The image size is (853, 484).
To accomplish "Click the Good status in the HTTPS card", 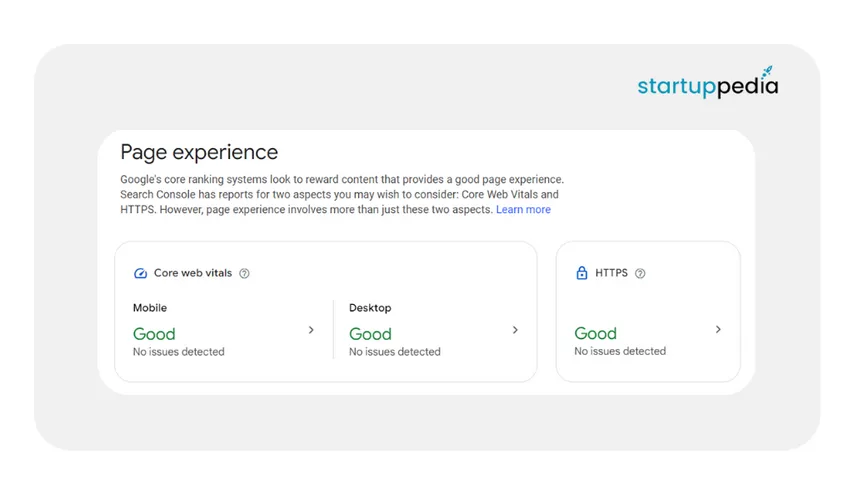I will pyautogui.click(x=595, y=333).
